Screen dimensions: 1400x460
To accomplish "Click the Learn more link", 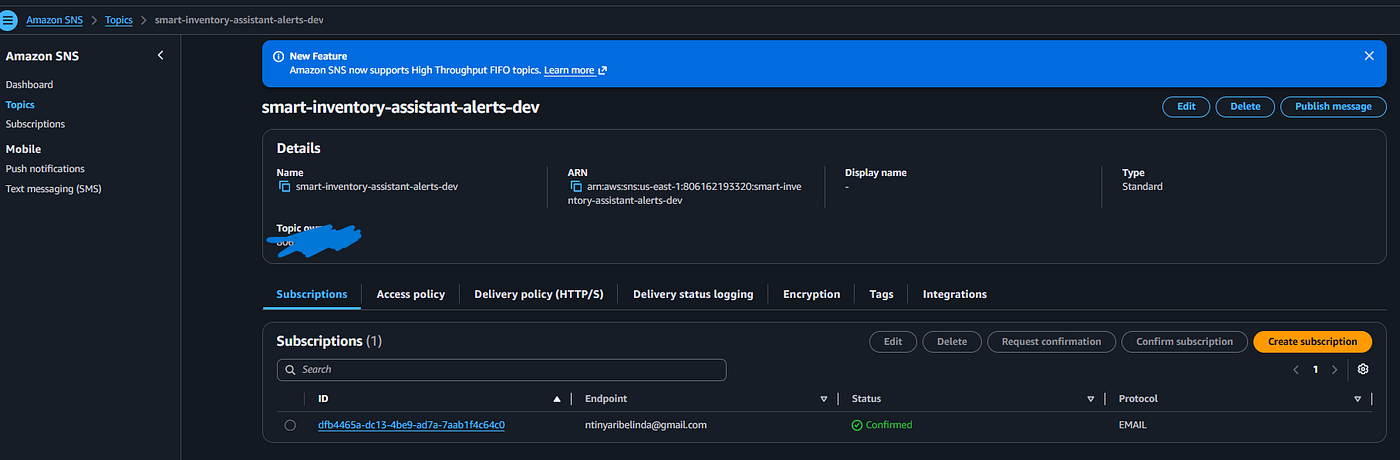I will tap(575, 71).
